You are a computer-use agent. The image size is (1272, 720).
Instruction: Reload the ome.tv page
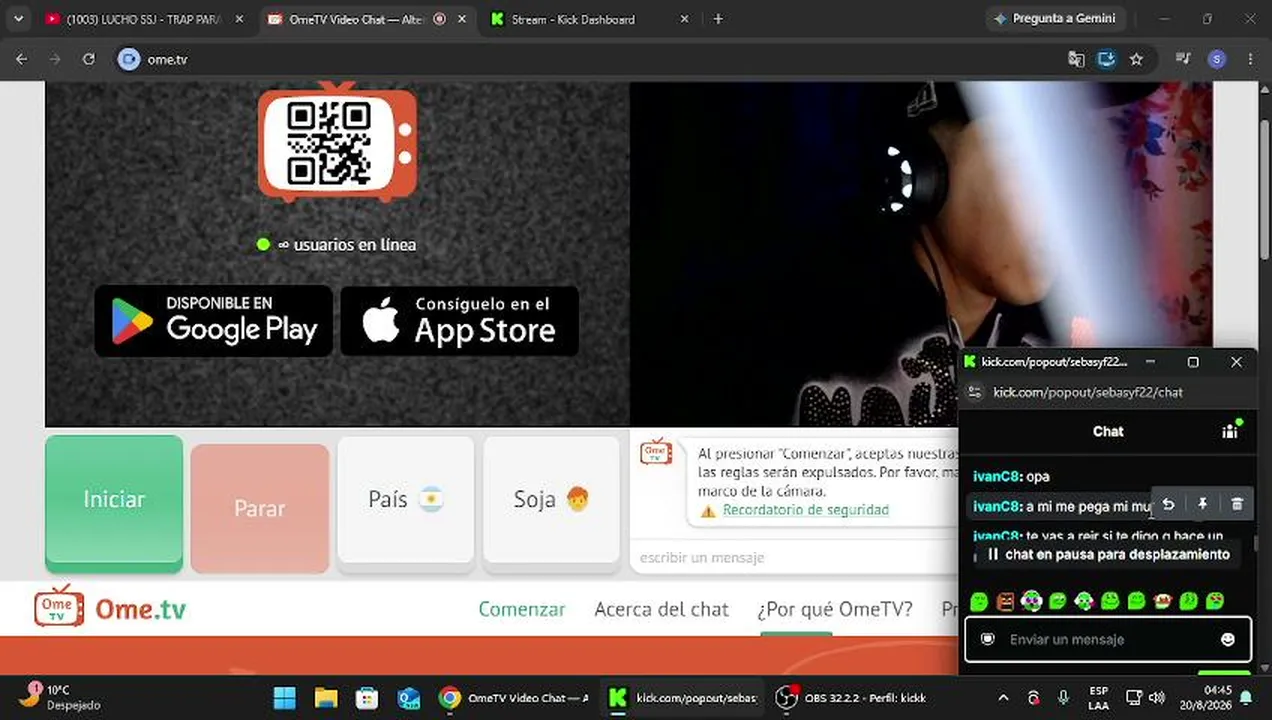tap(88, 59)
